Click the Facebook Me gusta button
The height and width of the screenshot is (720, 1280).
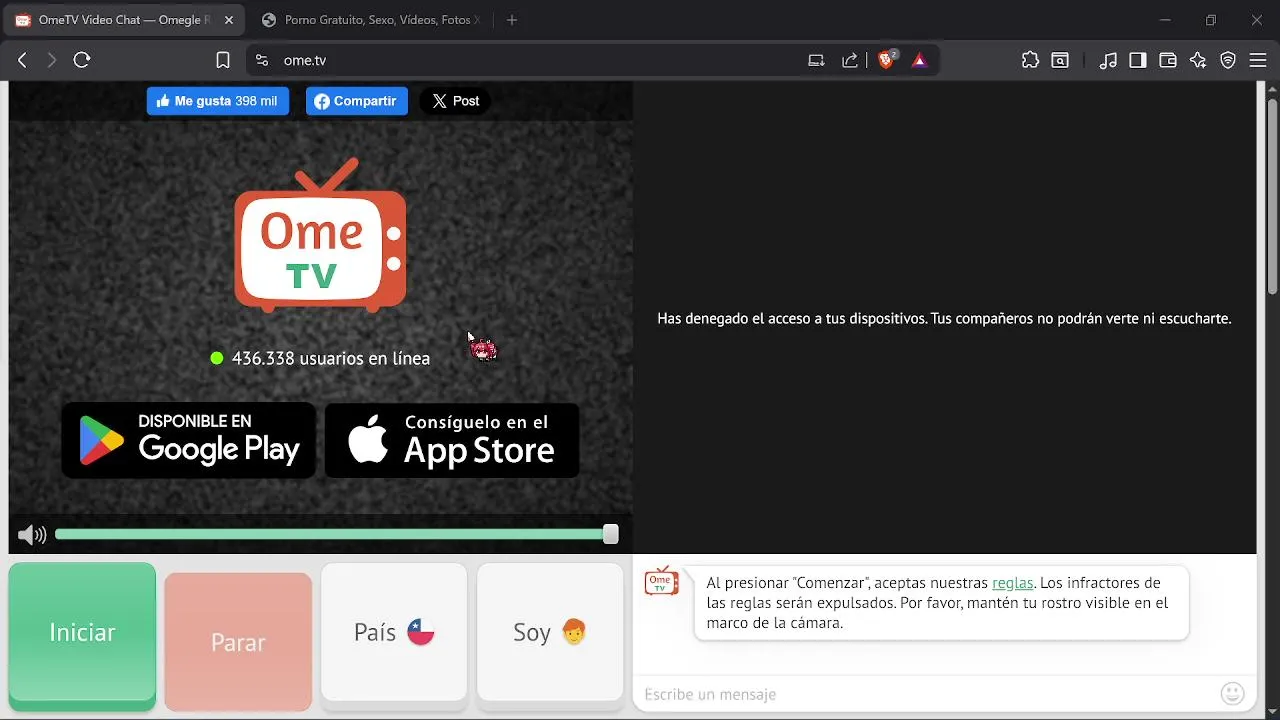point(218,101)
